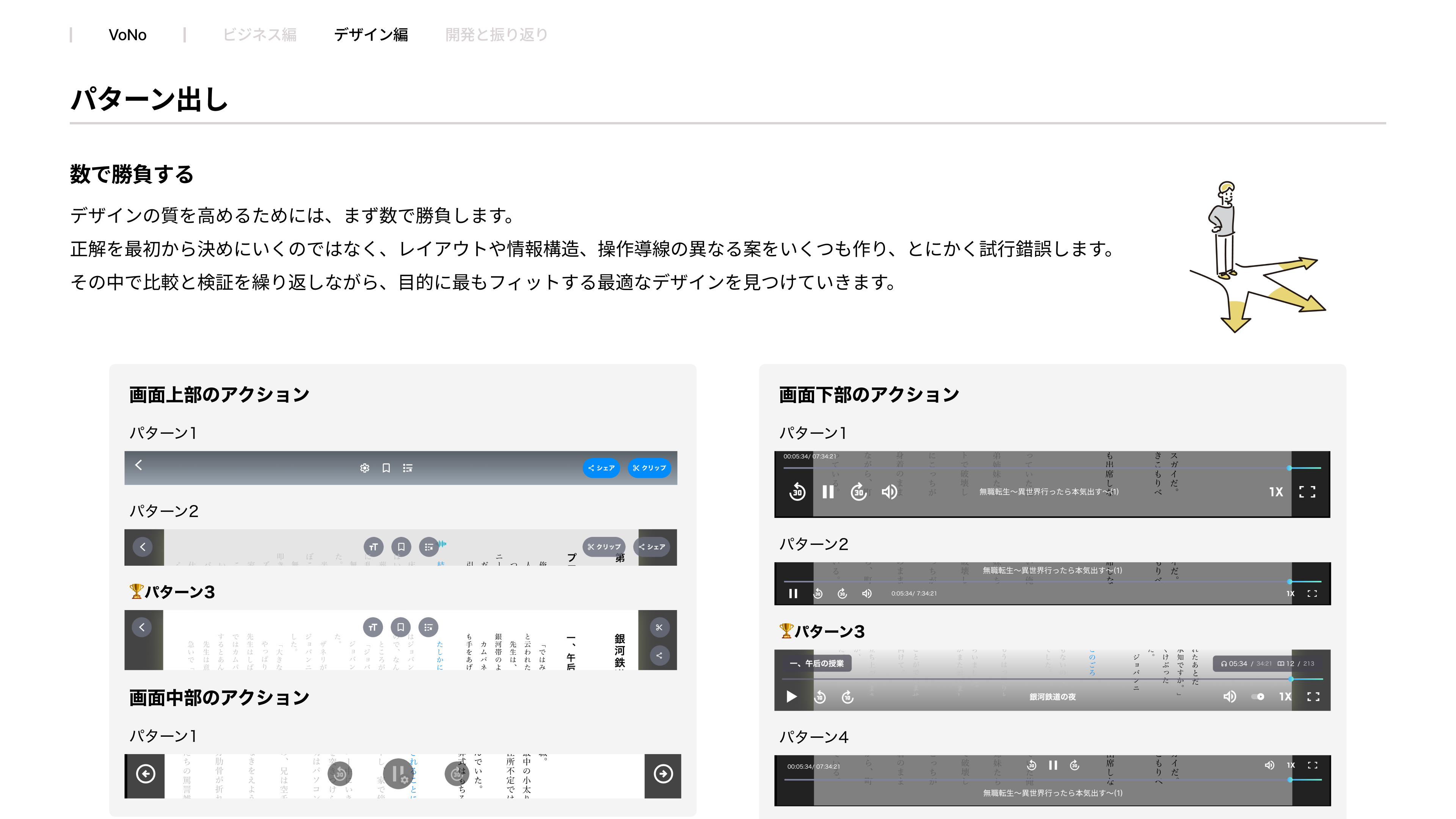The width and height of the screenshot is (1456, 819).
Task: Click the back chevron circle in top pattern 3
Action: [x=142, y=627]
